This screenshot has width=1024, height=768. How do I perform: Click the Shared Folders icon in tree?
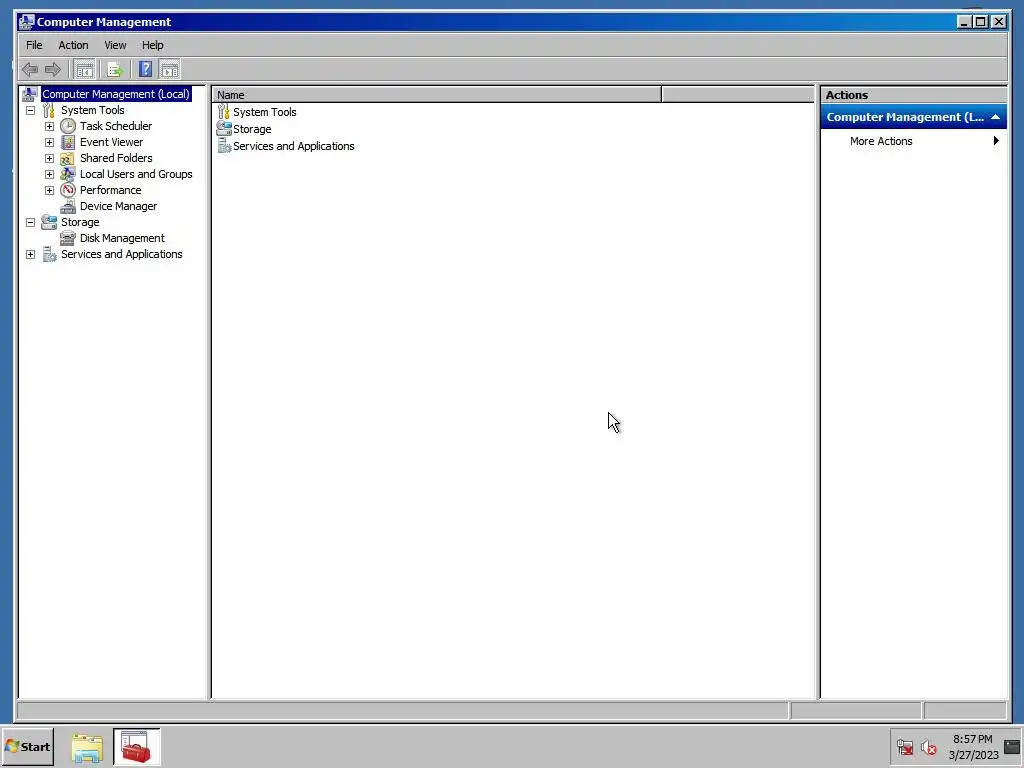[67, 158]
